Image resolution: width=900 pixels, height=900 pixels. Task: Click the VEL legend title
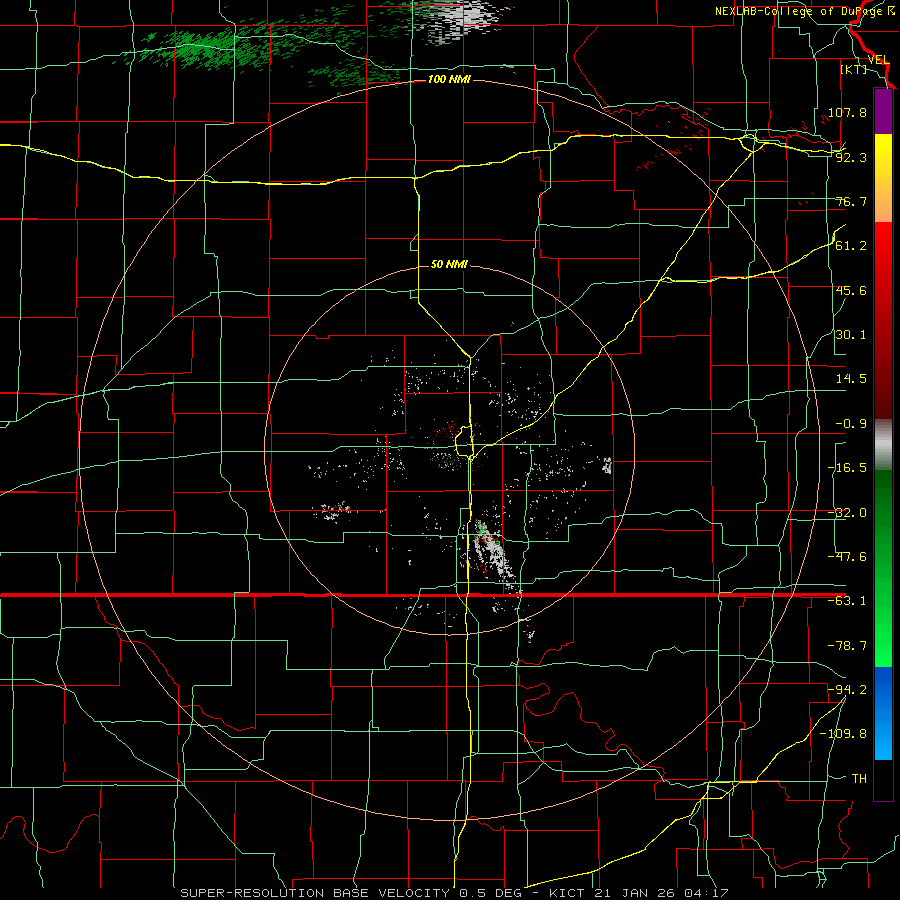point(878,60)
